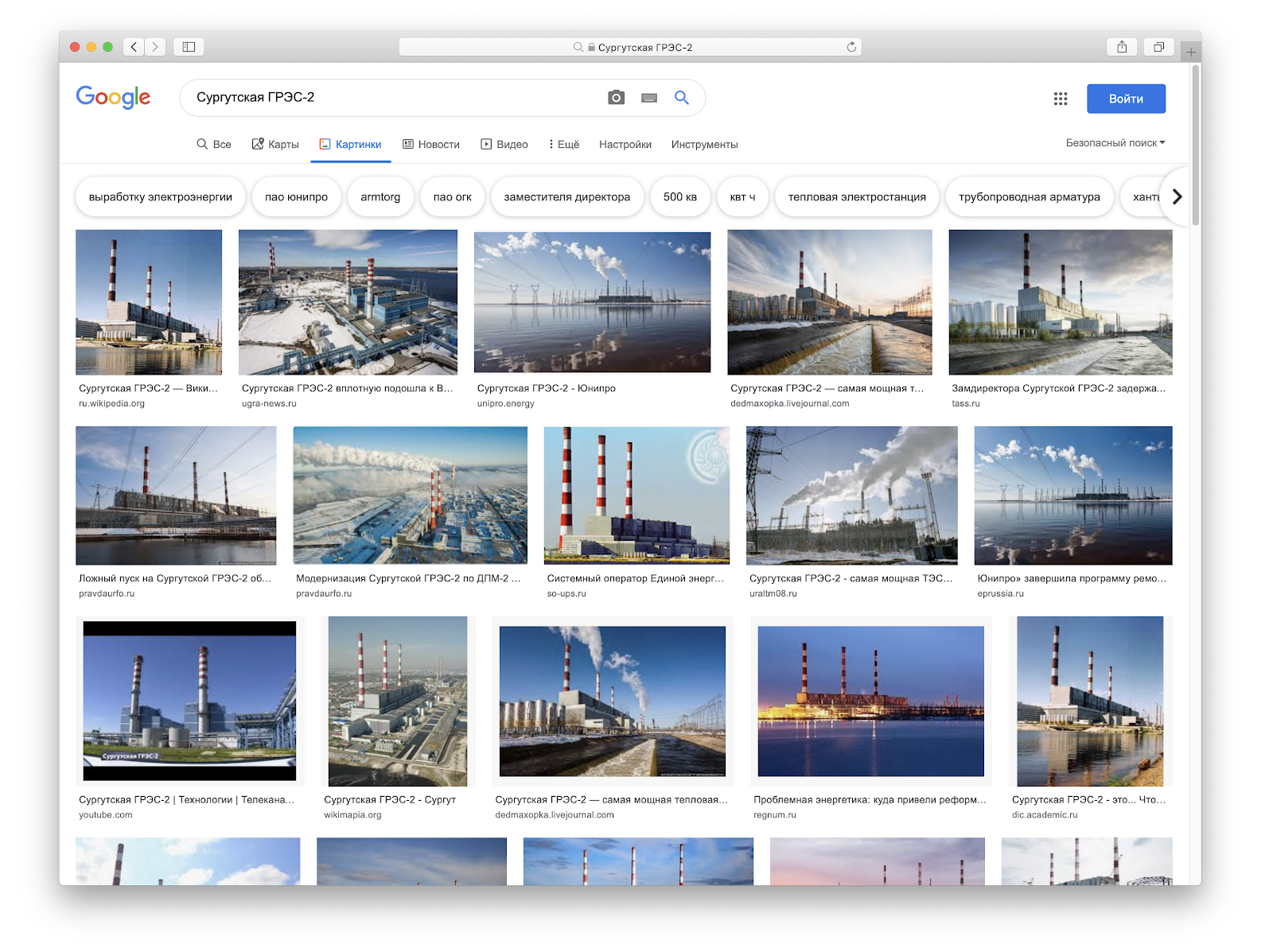Viewport: 1273px width, 952px height.
Task: Open the so-ups.ru image result
Action: pos(636,495)
